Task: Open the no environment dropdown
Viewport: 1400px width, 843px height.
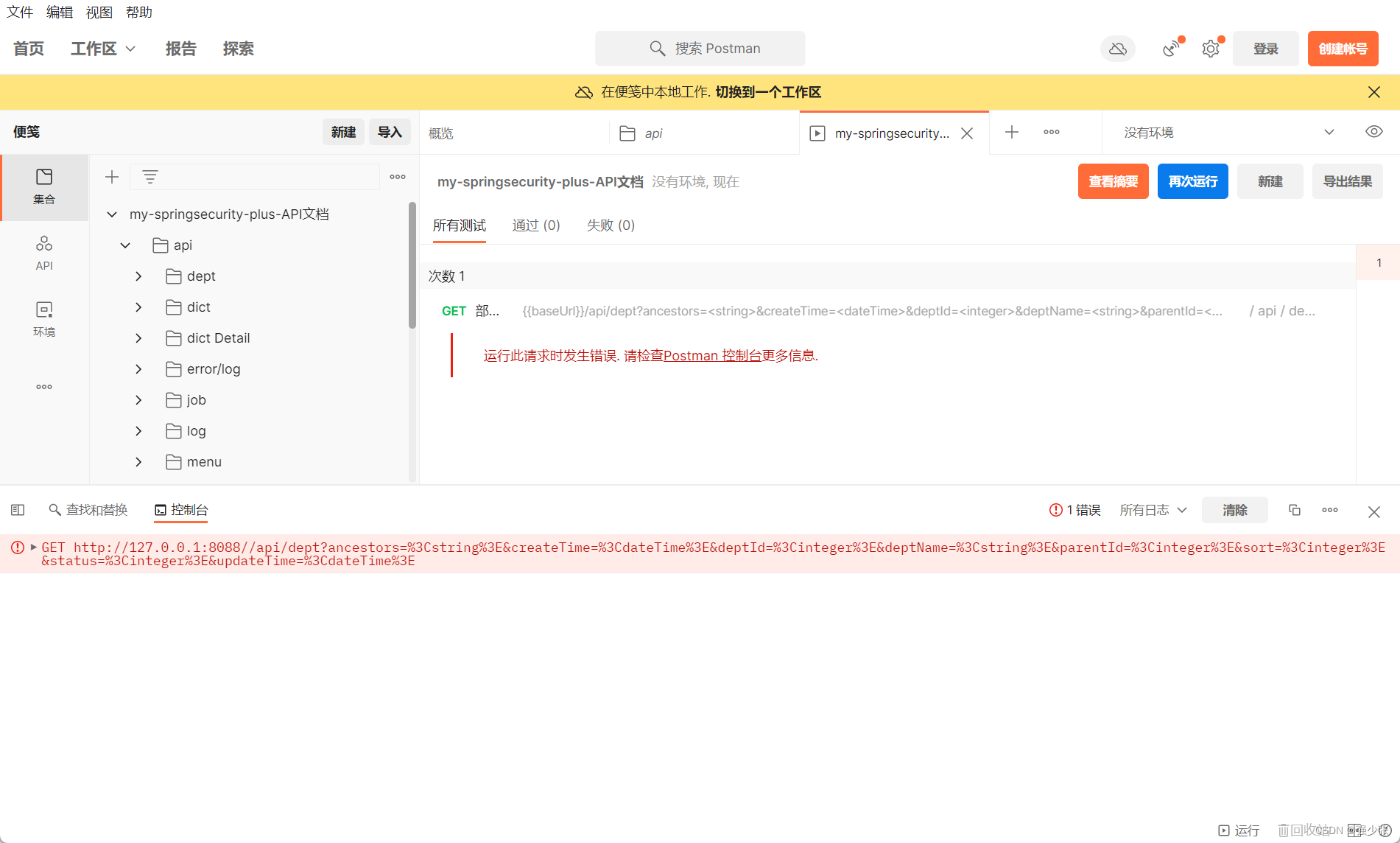Action: point(1228,133)
